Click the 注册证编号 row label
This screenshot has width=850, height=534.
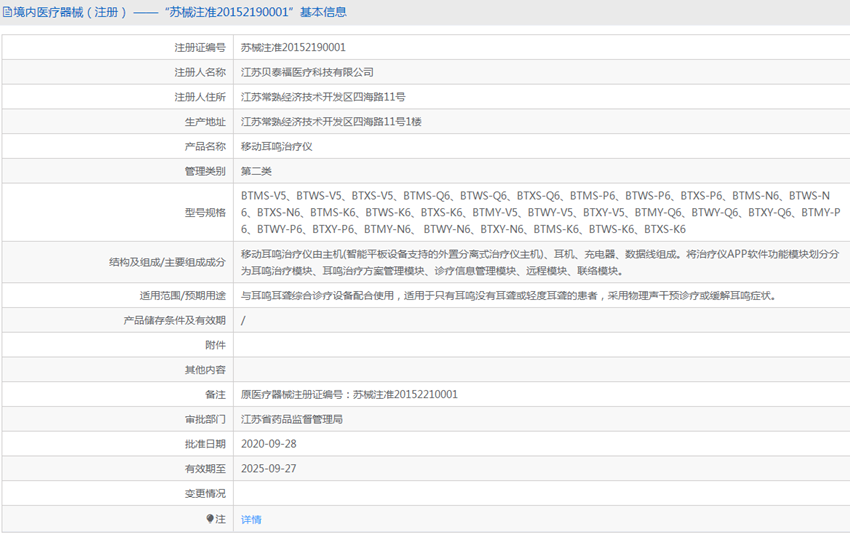click(x=200, y=47)
